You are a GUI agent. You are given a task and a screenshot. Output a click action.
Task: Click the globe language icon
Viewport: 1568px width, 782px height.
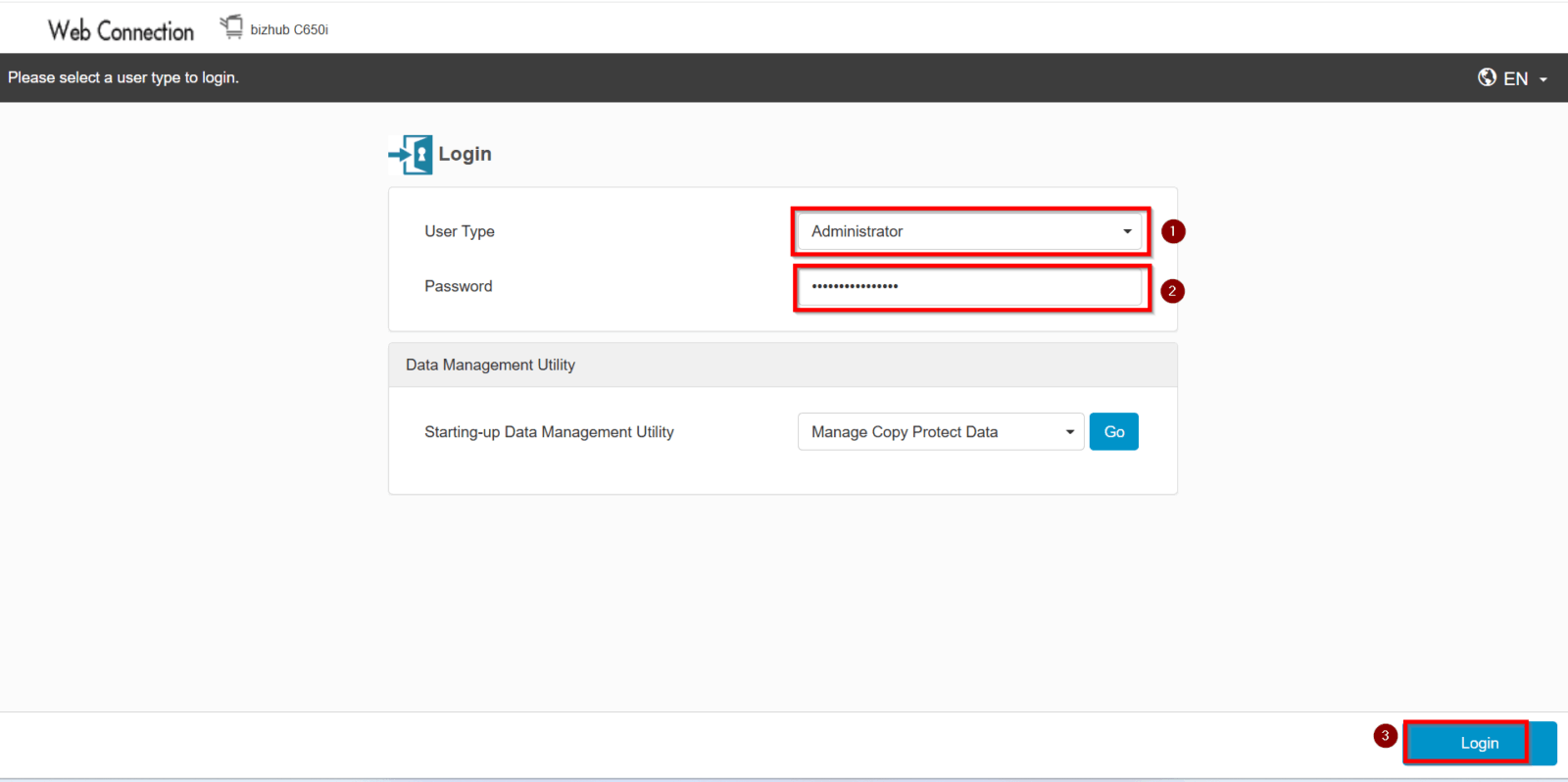1487,77
